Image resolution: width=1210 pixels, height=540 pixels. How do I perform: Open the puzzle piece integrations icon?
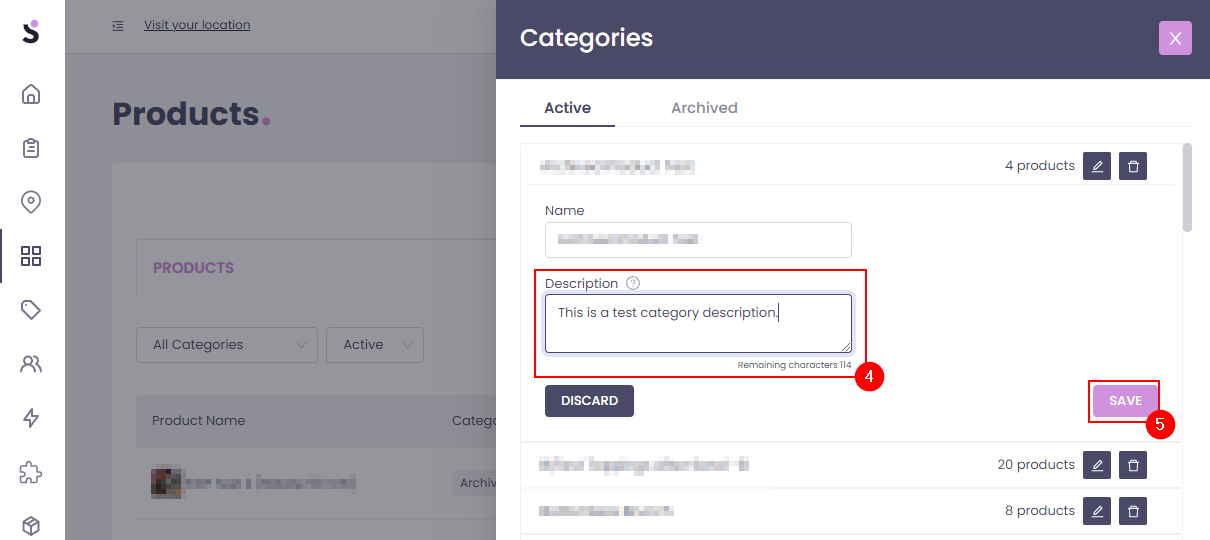point(31,472)
